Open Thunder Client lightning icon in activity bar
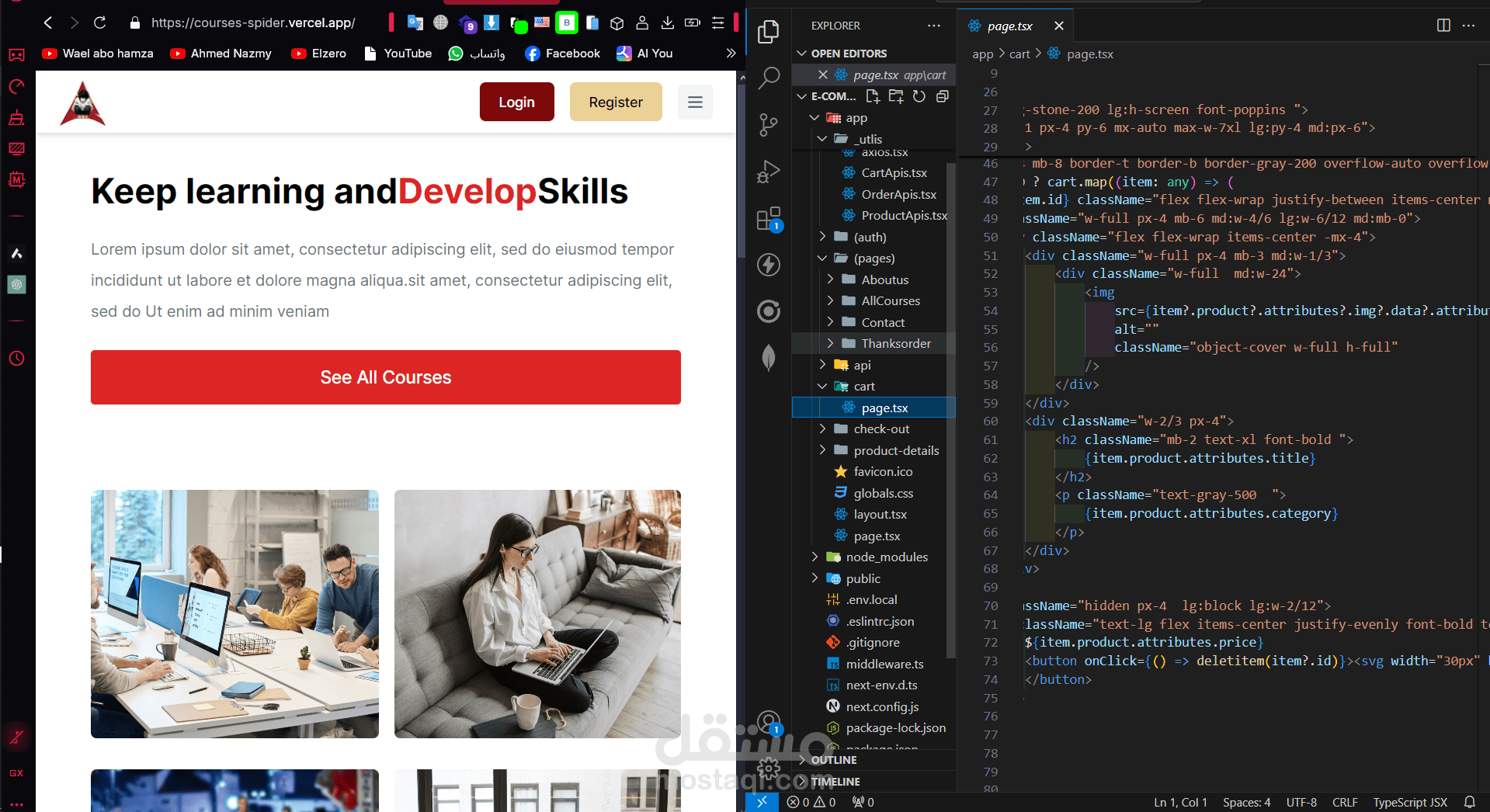The height and width of the screenshot is (812, 1490). click(x=769, y=265)
